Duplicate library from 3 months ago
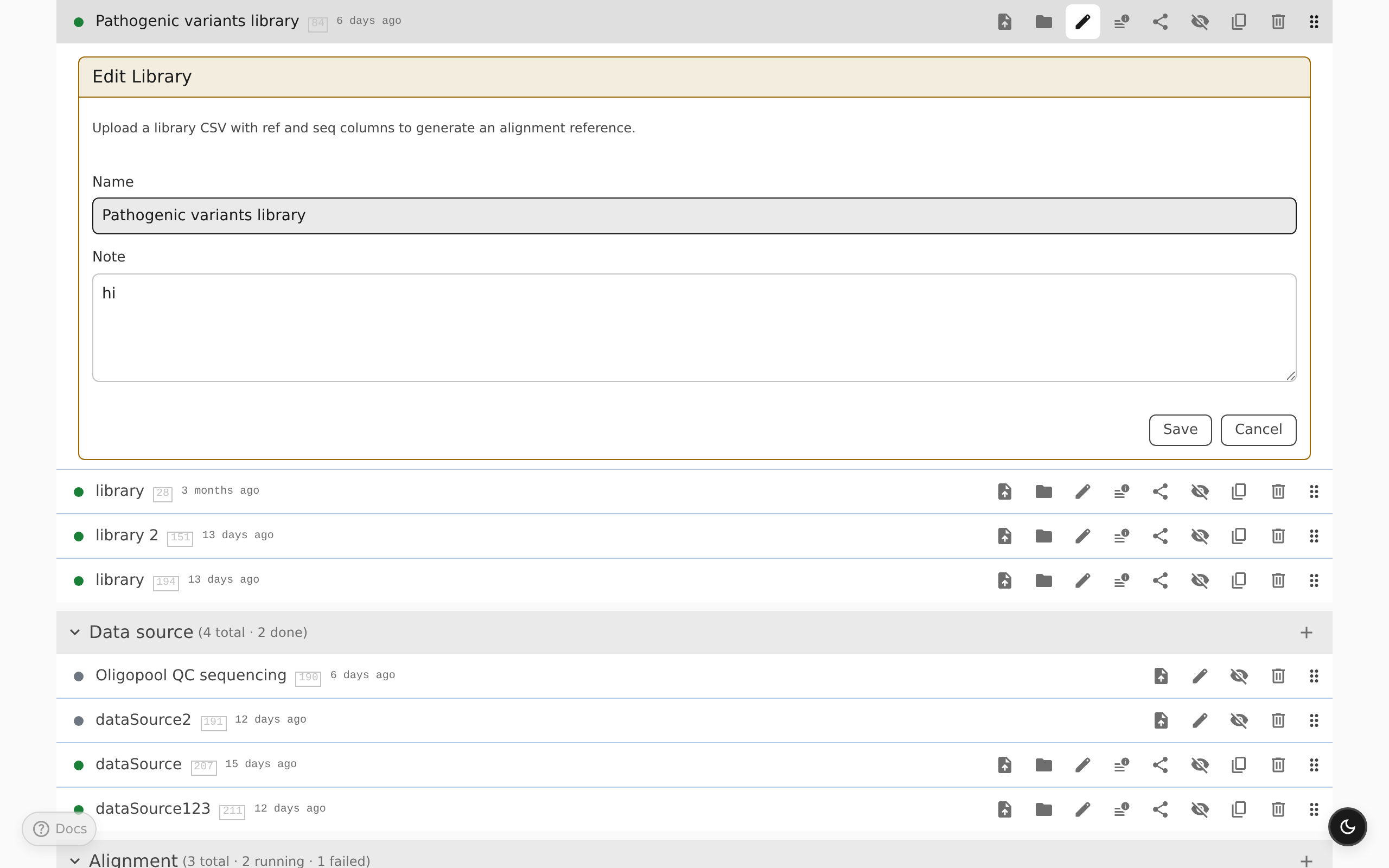The height and width of the screenshot is (868, 1389). 1239,492
